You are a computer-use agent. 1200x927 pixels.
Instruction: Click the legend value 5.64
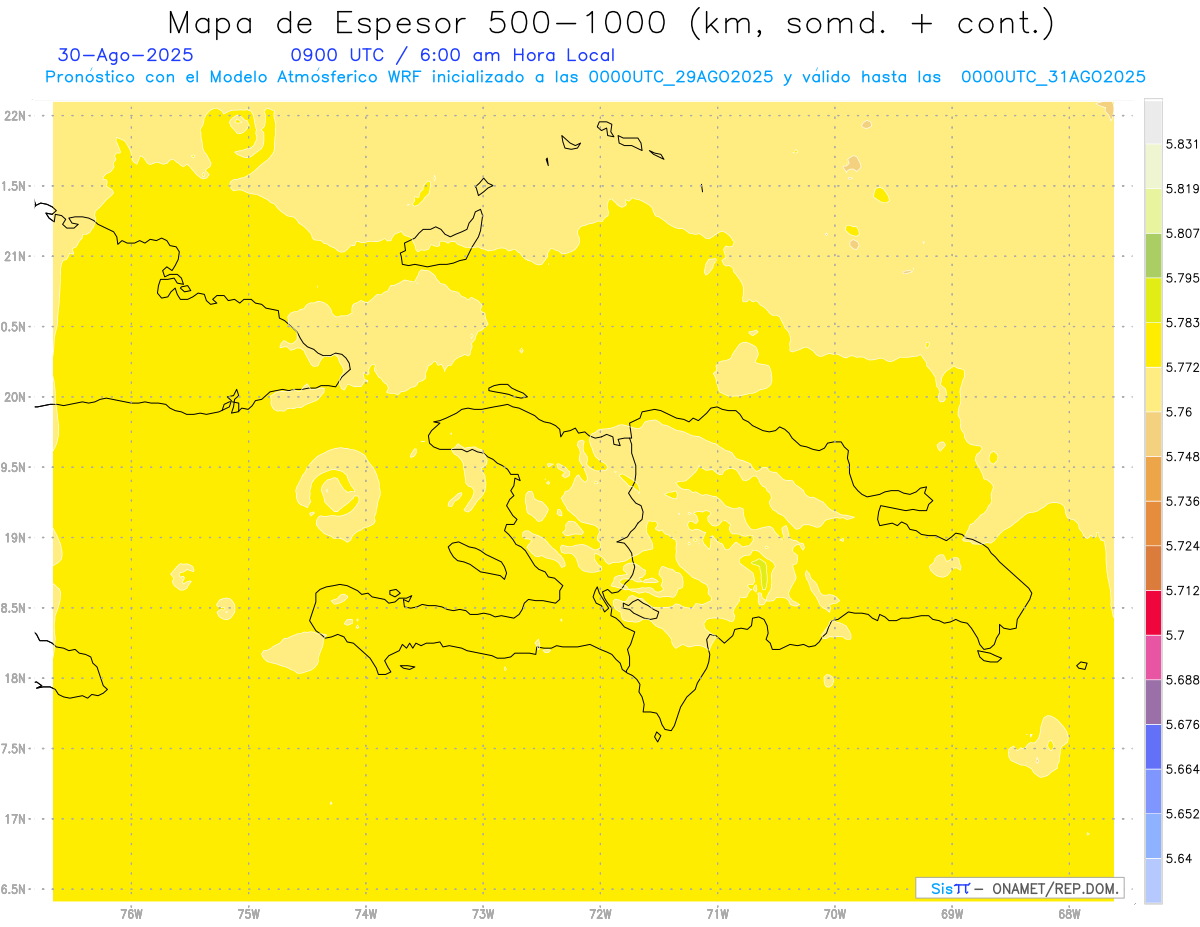click(1179, 858)
